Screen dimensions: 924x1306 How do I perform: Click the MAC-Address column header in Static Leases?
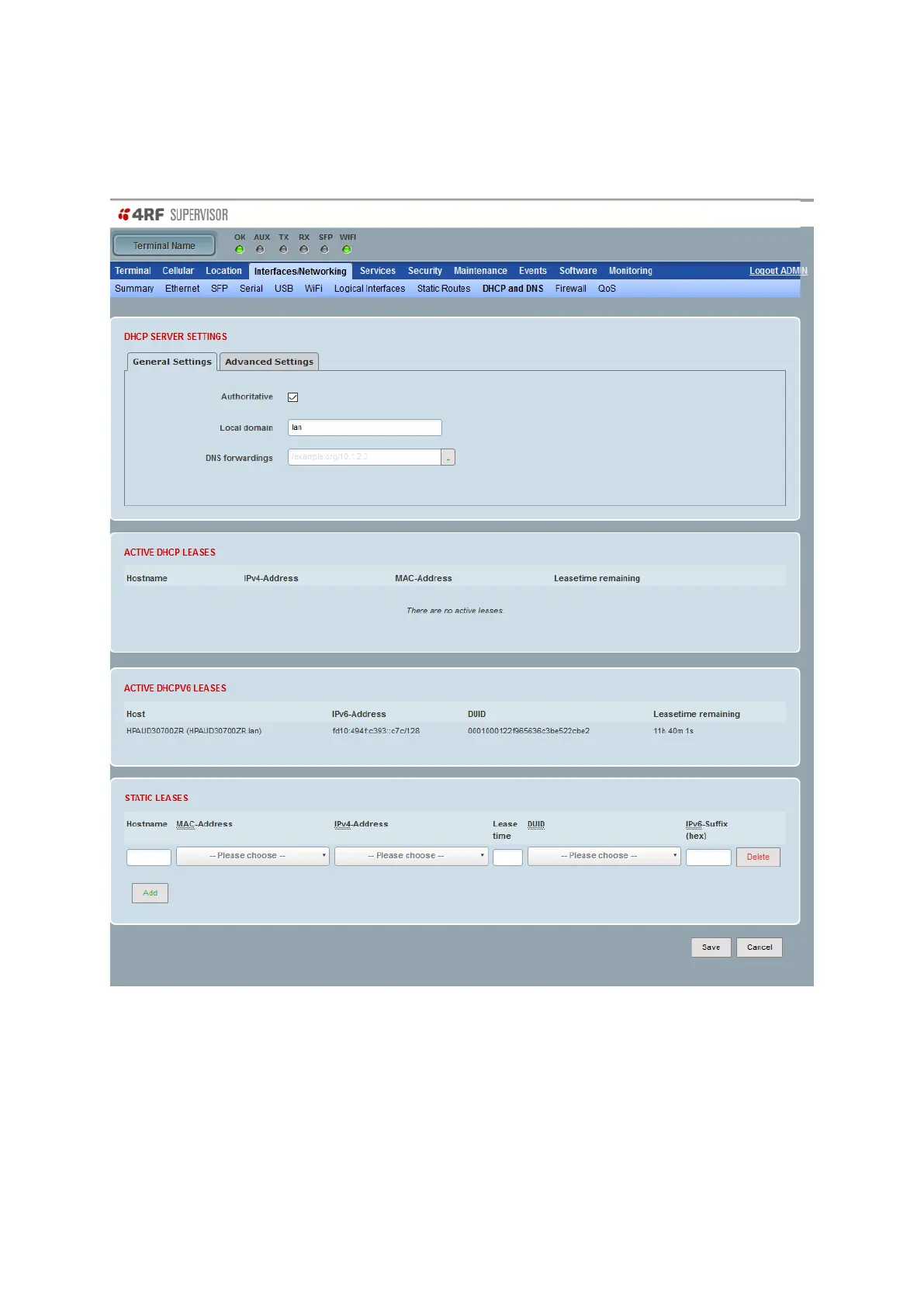(x=204, y=824)
